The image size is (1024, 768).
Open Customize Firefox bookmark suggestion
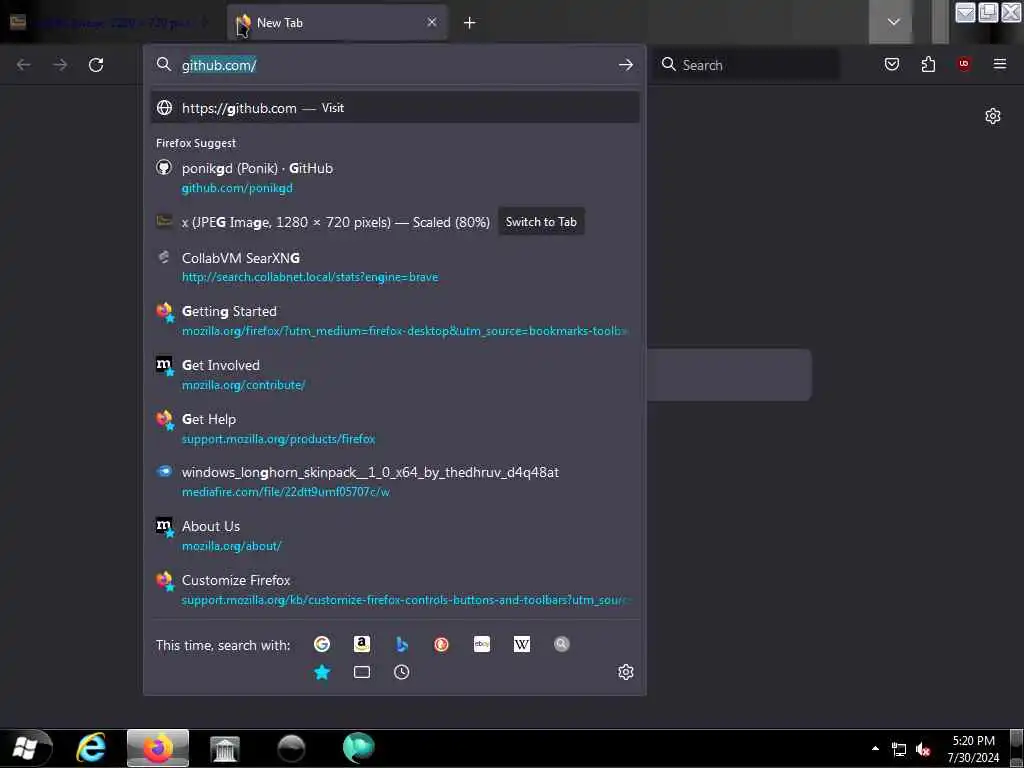click(x=394, y=590)
